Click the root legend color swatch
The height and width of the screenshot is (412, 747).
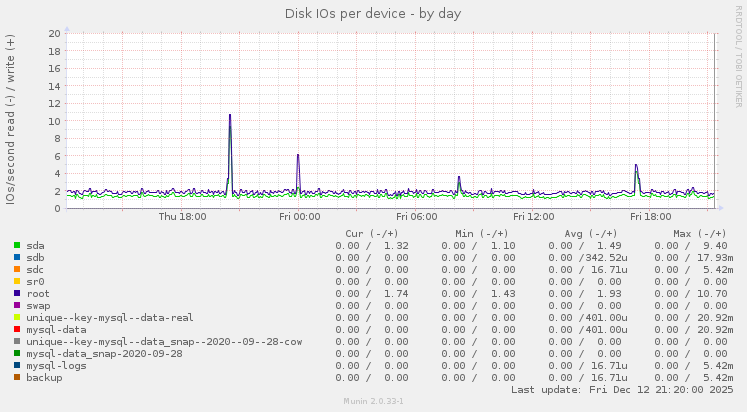tap(17, 293)
